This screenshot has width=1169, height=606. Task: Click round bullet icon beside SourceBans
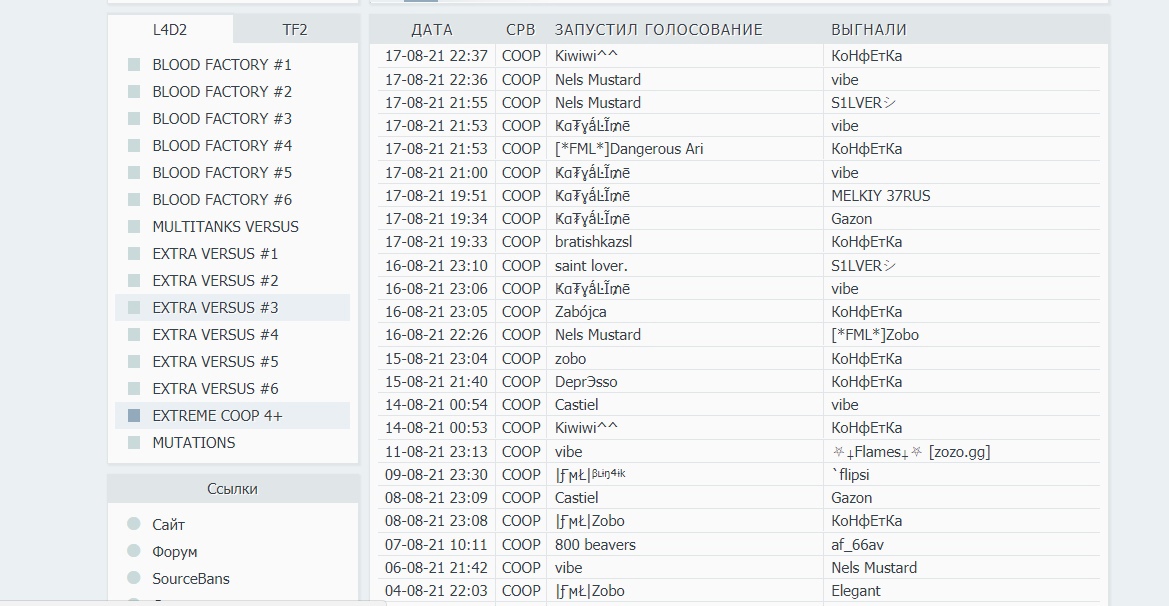click(x=134, y=578)
